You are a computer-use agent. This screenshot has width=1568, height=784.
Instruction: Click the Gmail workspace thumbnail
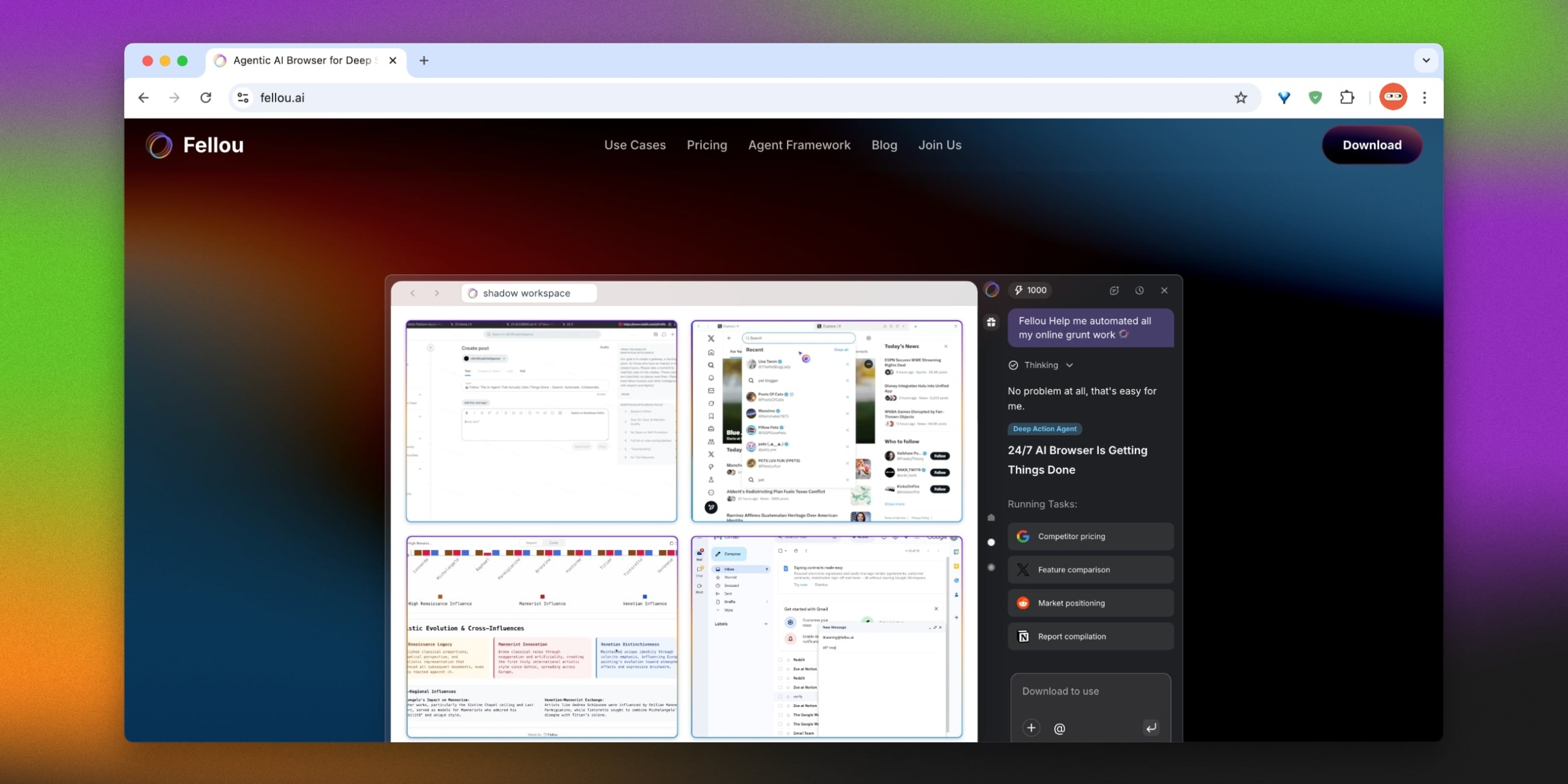coord(826,637)
